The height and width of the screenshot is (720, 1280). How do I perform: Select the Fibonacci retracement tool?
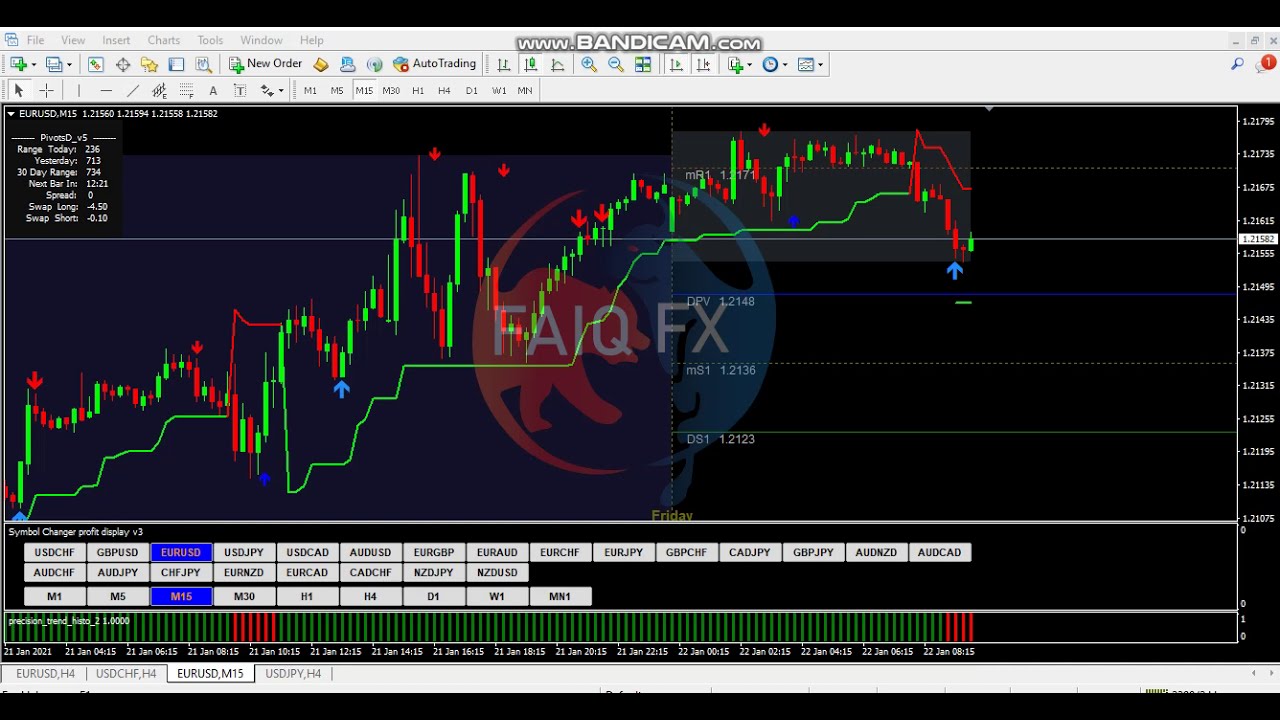pyautogui.click(x=186, y=90)
